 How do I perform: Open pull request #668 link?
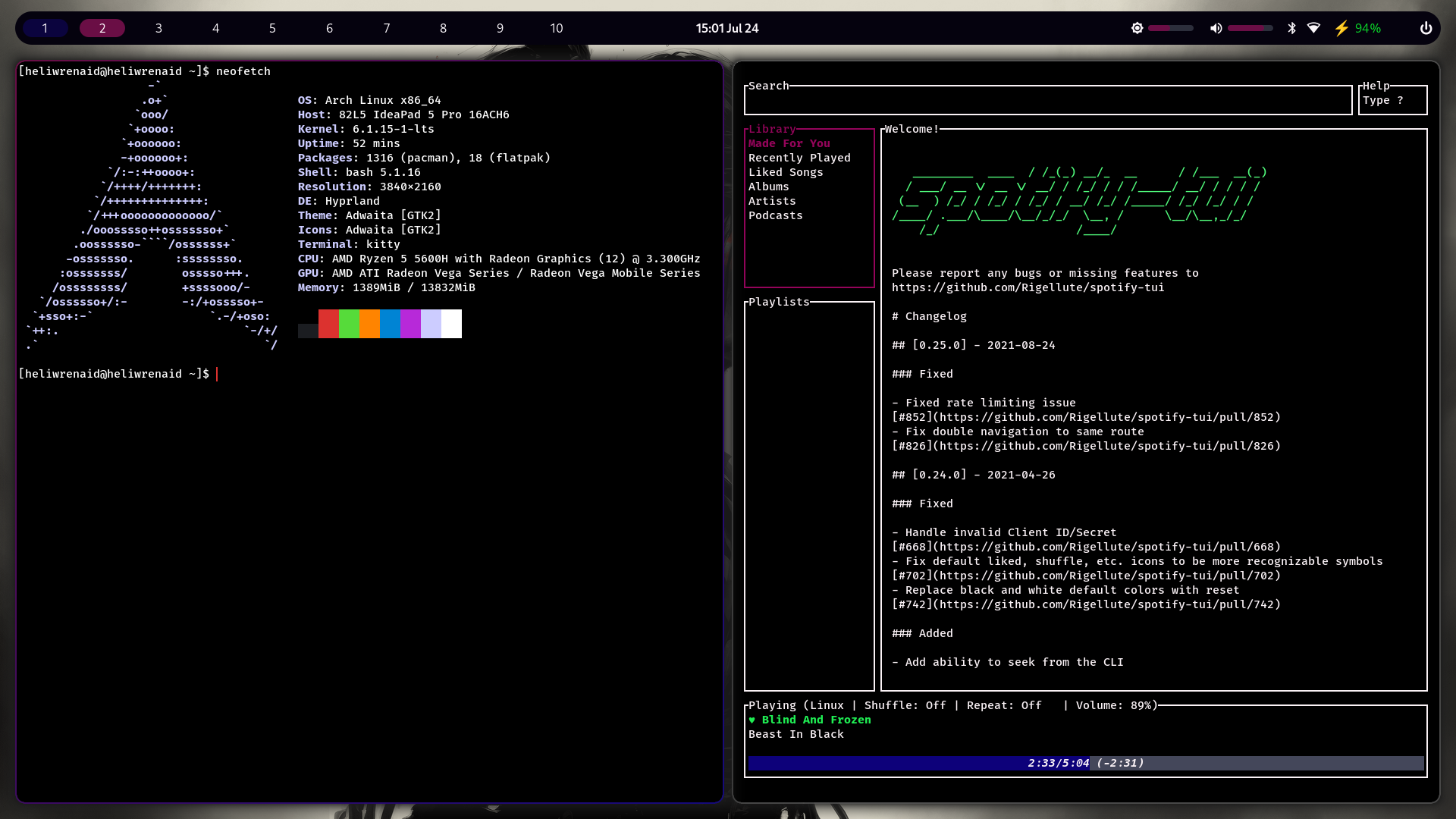tap(1086, 547)
